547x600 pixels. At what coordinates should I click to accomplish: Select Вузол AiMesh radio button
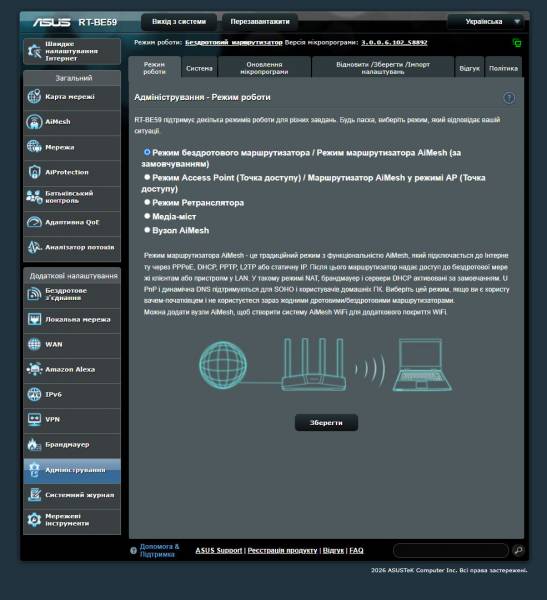click(147, 230)
